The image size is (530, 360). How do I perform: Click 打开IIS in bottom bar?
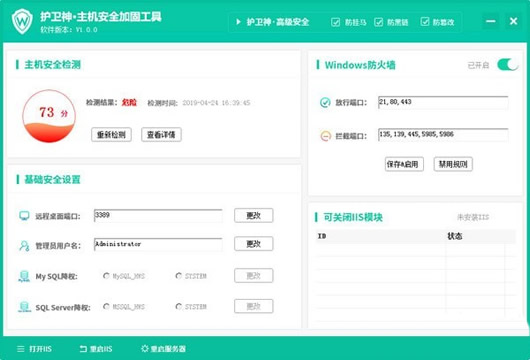(x=40, y=349)
